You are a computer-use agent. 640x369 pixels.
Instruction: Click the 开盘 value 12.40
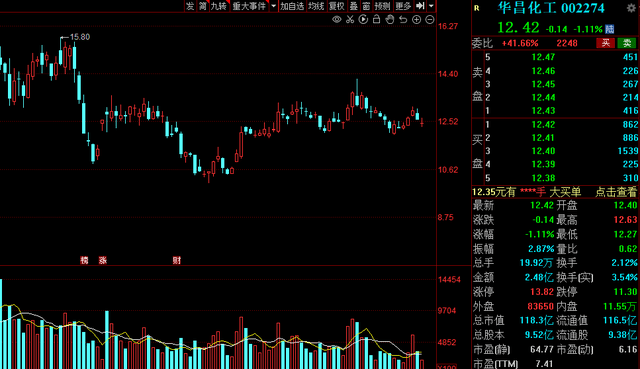click(x=625, y=205)
